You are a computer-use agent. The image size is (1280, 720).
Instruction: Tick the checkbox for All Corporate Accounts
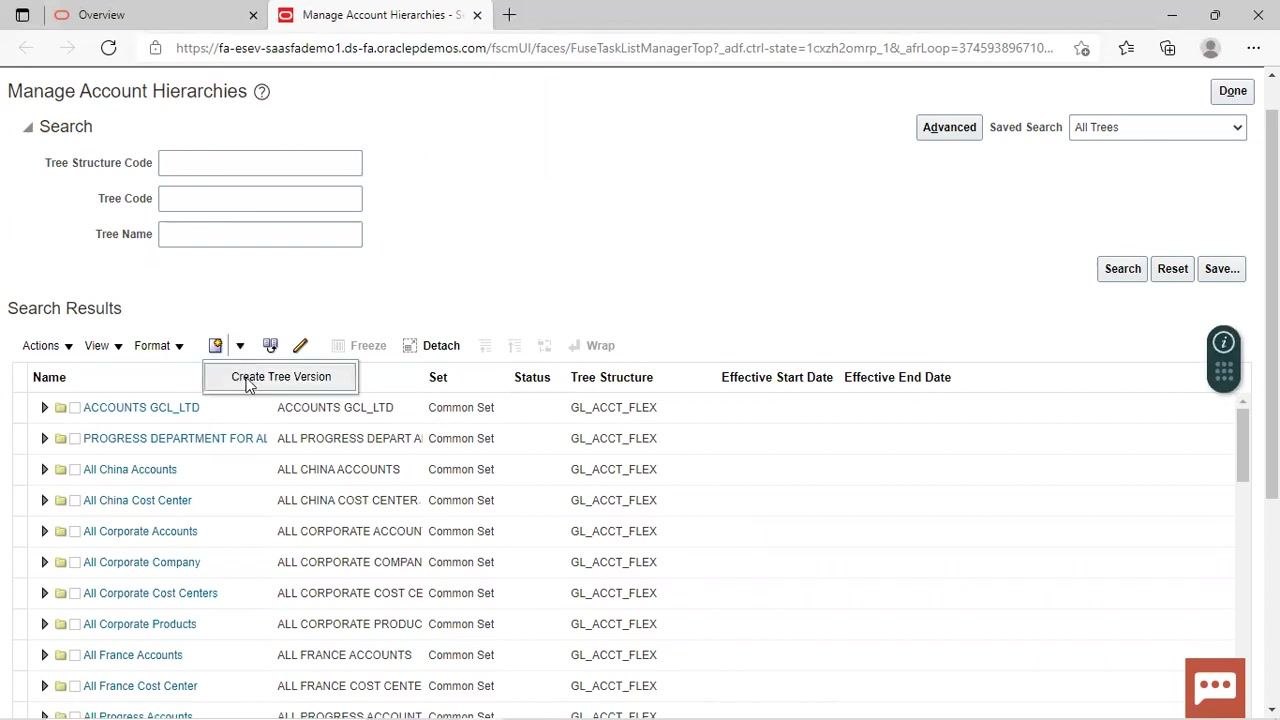(x=75, y=532)
